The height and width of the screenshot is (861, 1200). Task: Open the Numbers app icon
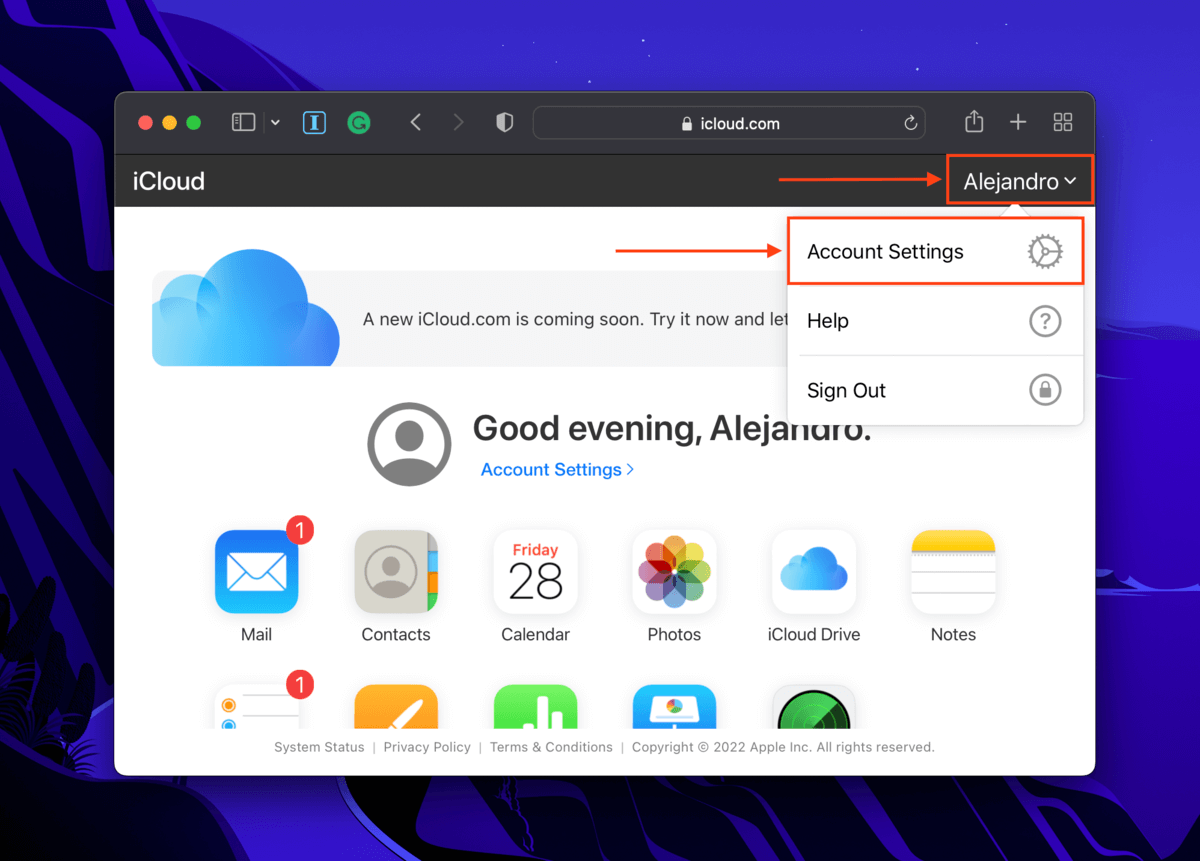coord(535,706)
